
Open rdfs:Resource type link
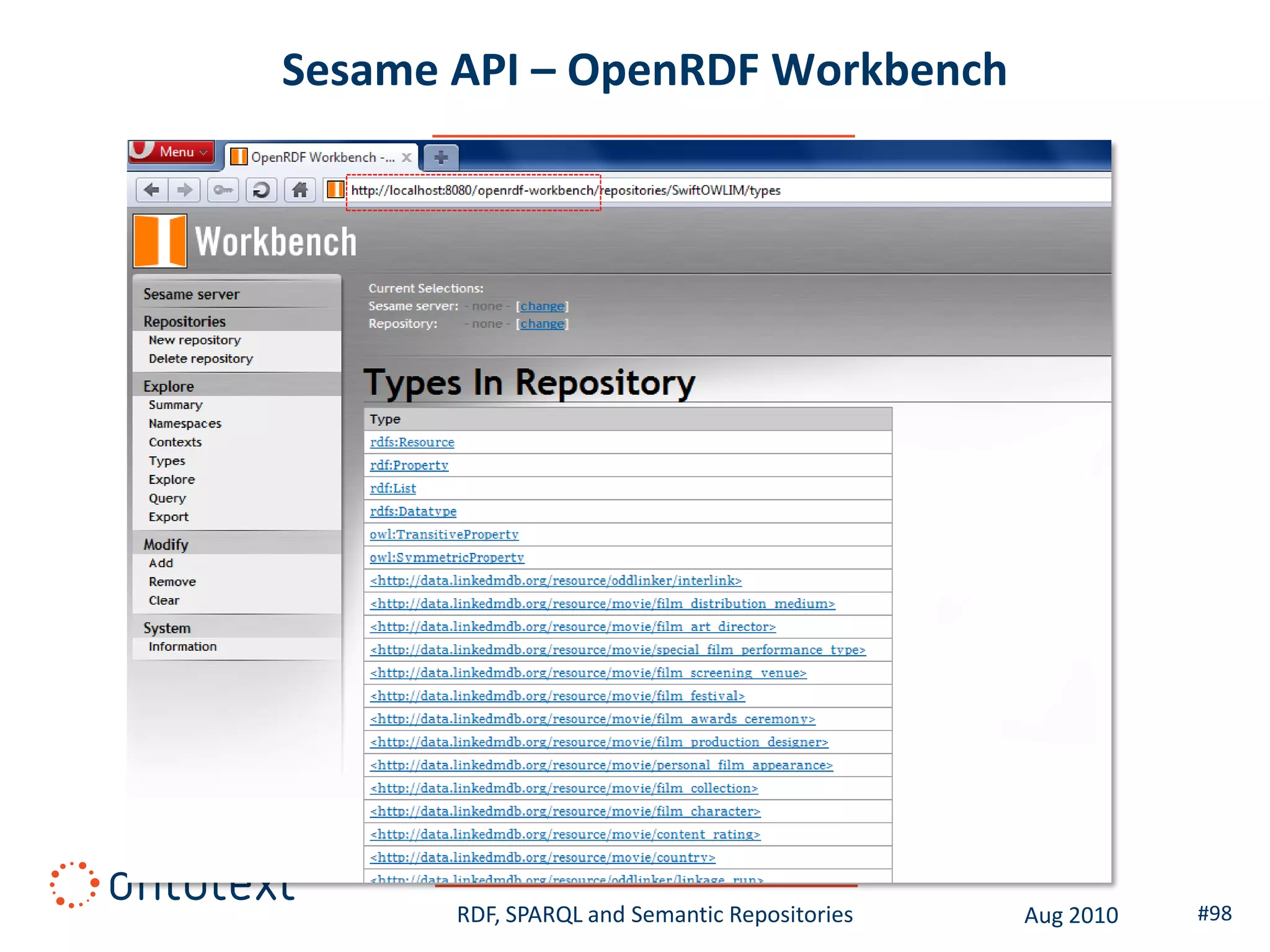tap(412, 442)
